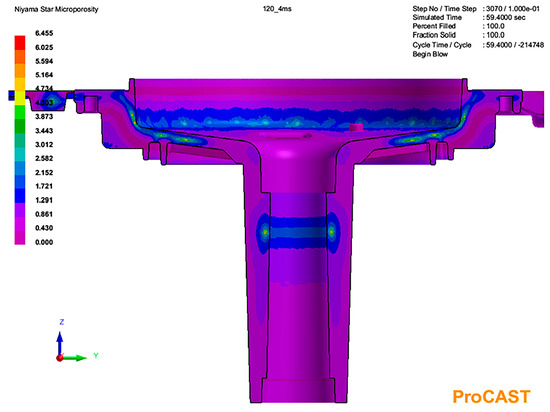Click the bright green legend swatch near 3.873
The image size is (550, 412).
(x=20, y=112)
